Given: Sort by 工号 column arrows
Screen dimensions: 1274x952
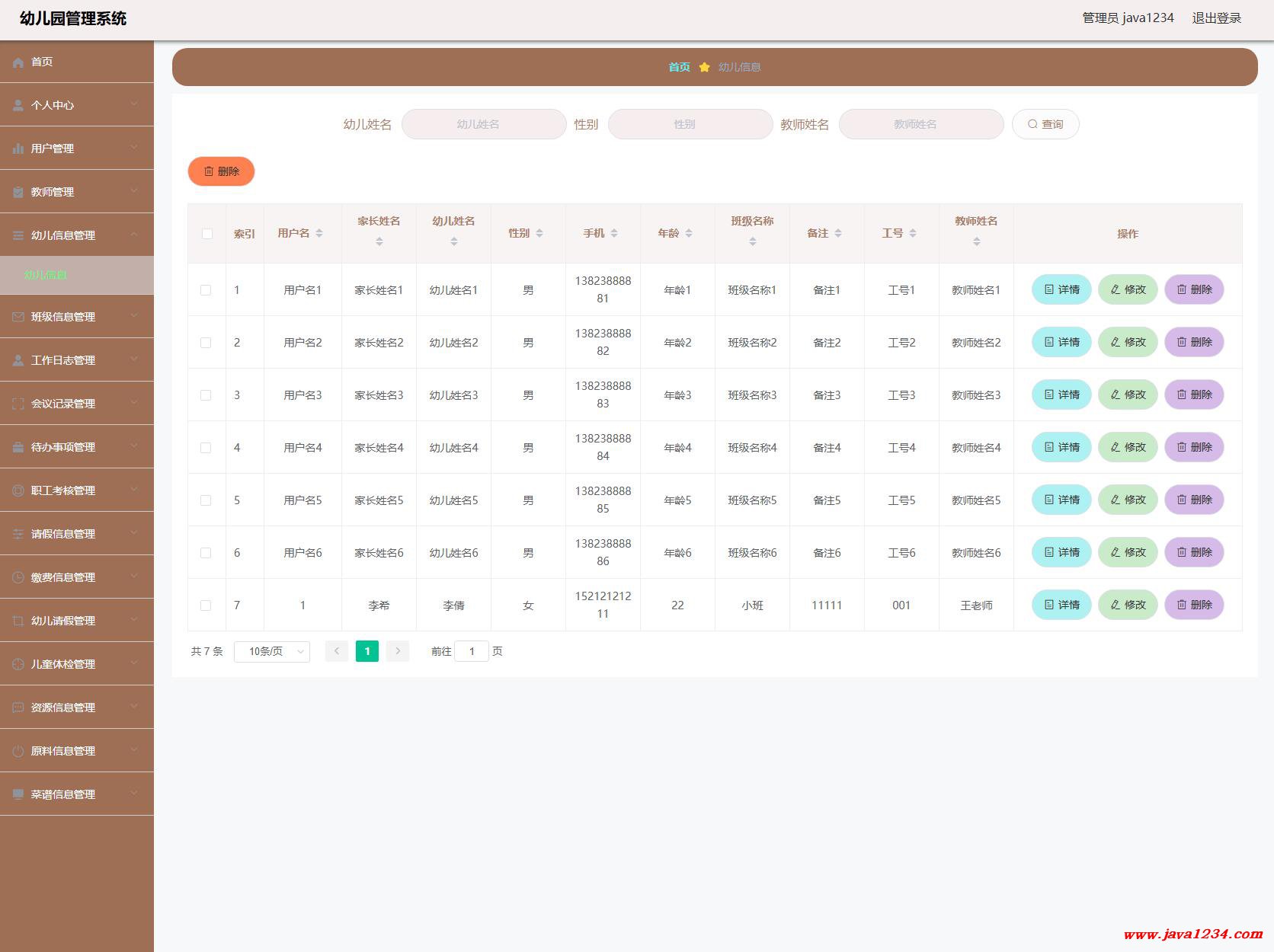Looking at the screenshot, I should pyautogui.click(x=913, y=234).
